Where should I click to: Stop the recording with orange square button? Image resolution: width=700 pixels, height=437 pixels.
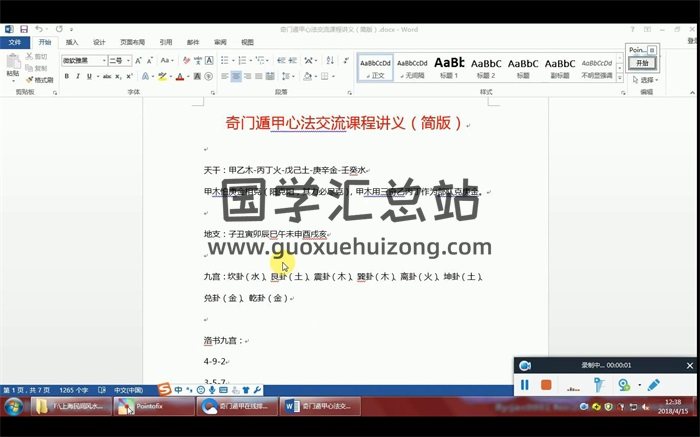546,384
